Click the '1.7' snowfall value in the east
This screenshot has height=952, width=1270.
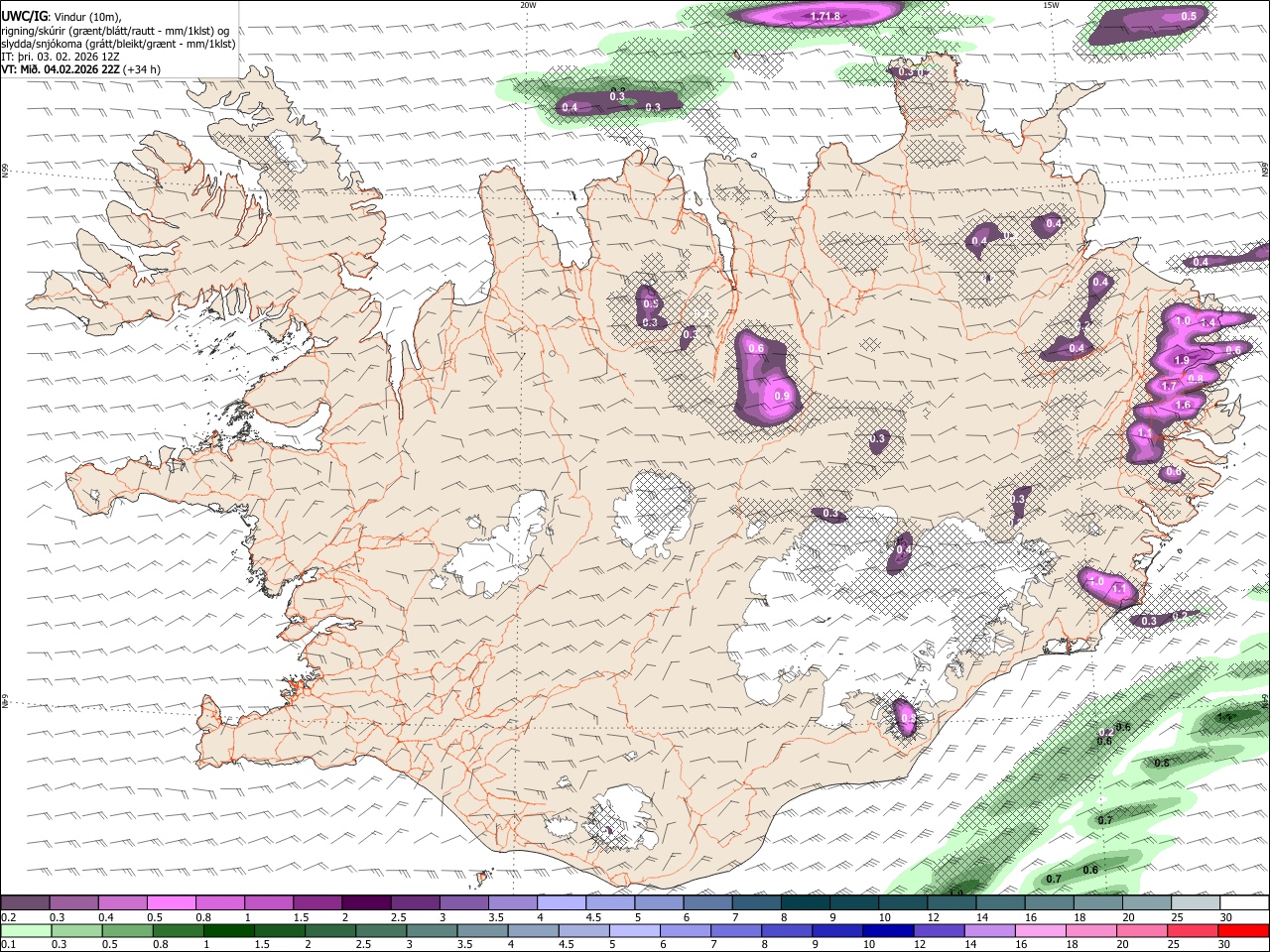click(1168, 387)
